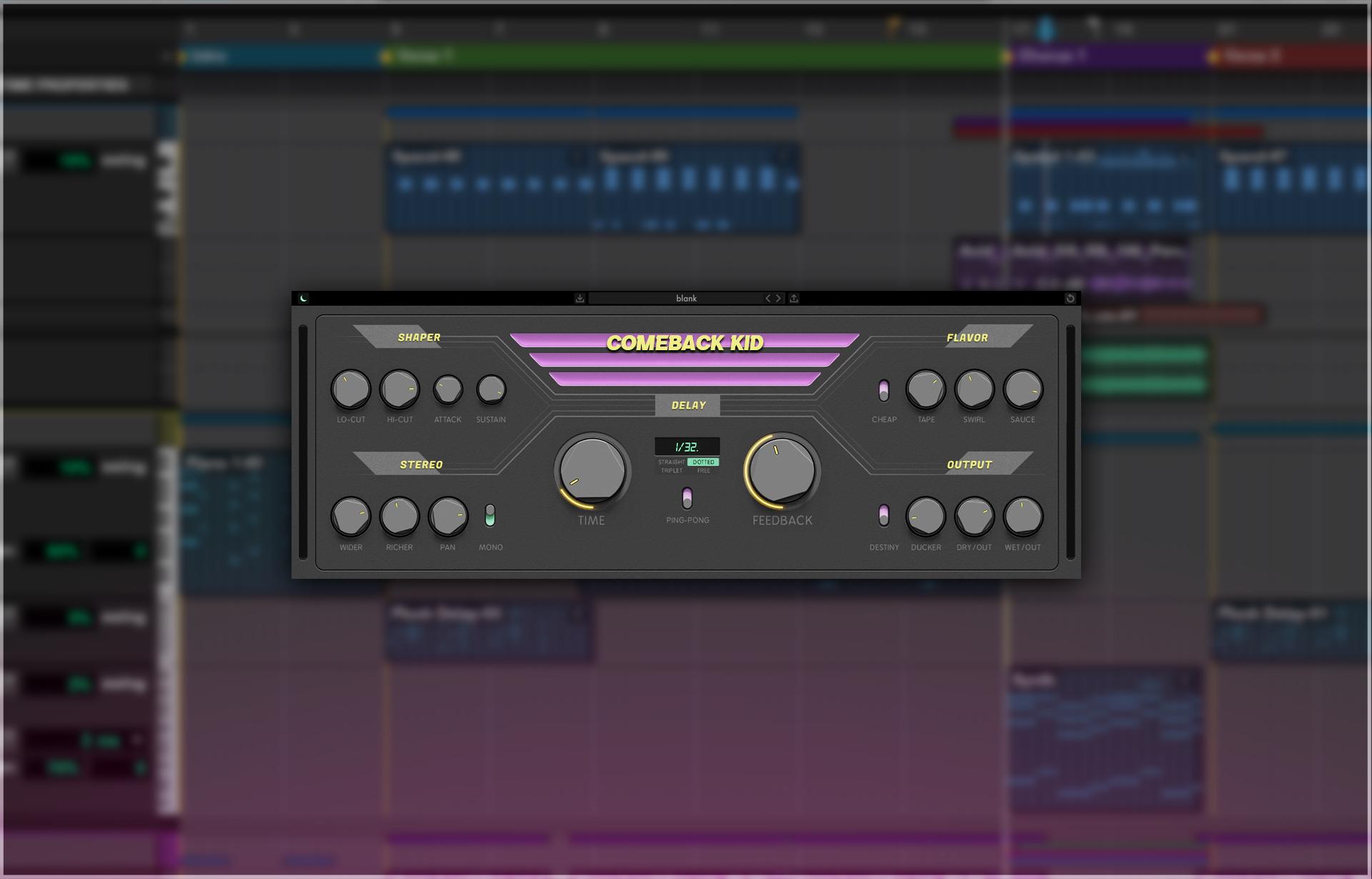Click the SUSTAIN knob
This screenshot has height=879, width=1372.
pyautogui.click(x=491, y=390)
